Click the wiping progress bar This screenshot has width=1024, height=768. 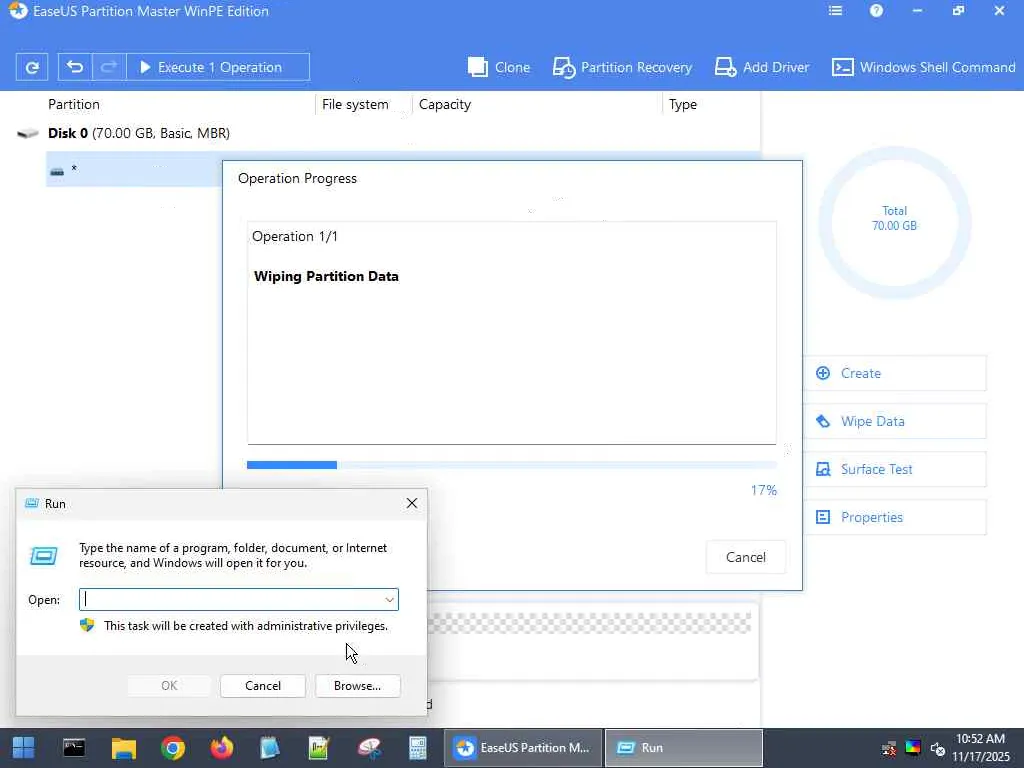[512, 465]
